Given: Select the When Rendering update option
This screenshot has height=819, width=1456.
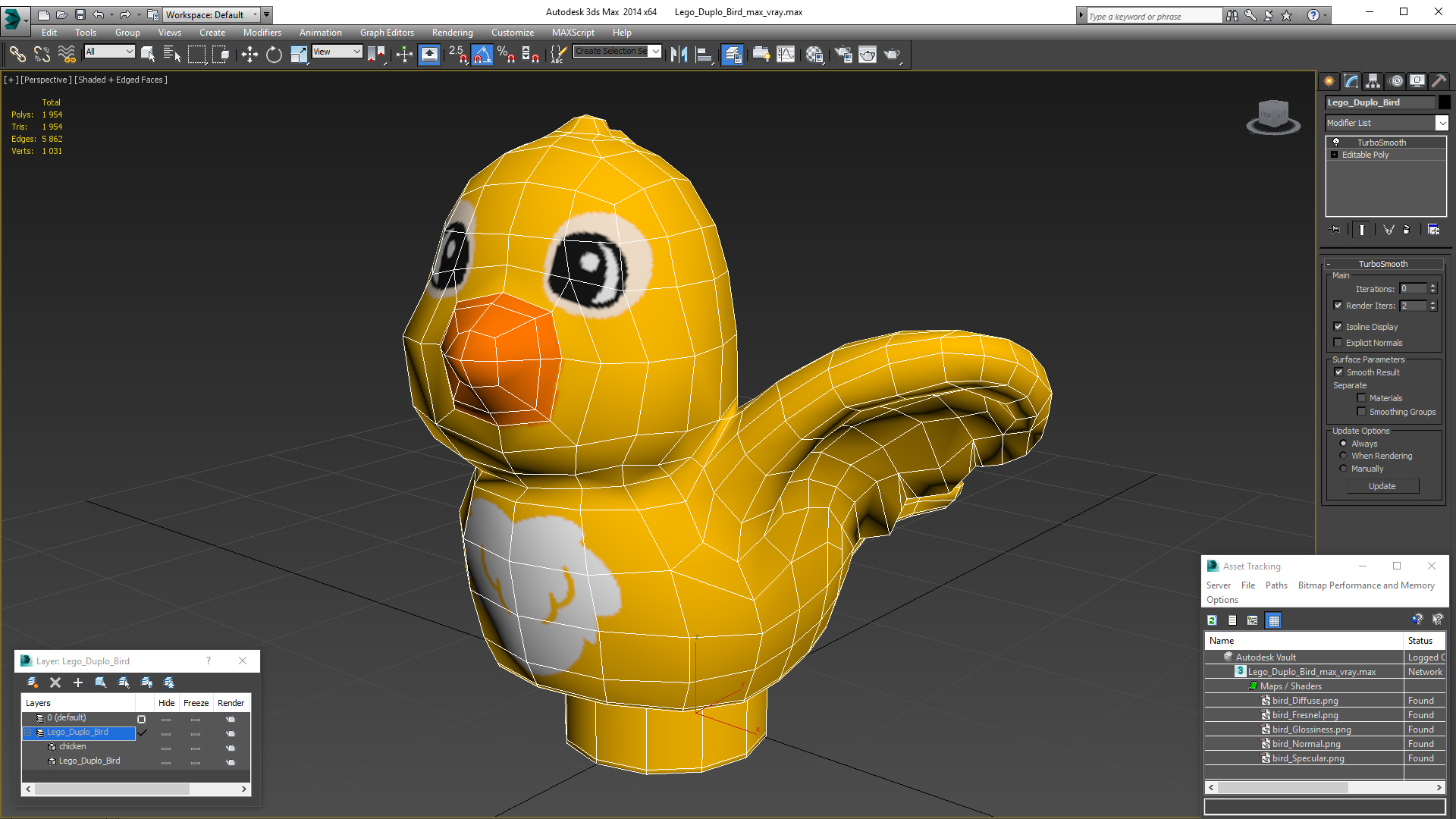Looking at the screenshot, I should (x=1343, y=456).
